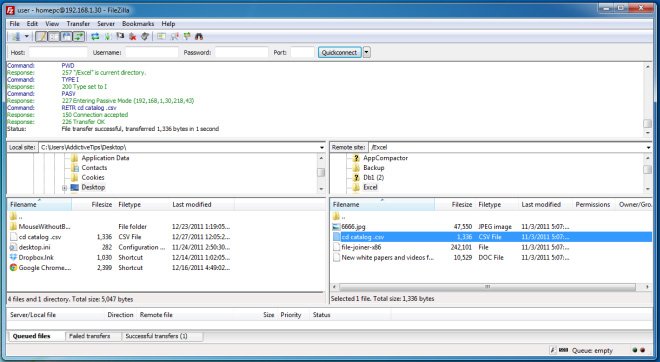Toggle local directory tree display
Image resolution: width=660 pixels, height=362 pixels.
pyautogui.click(x=53, y=37)
